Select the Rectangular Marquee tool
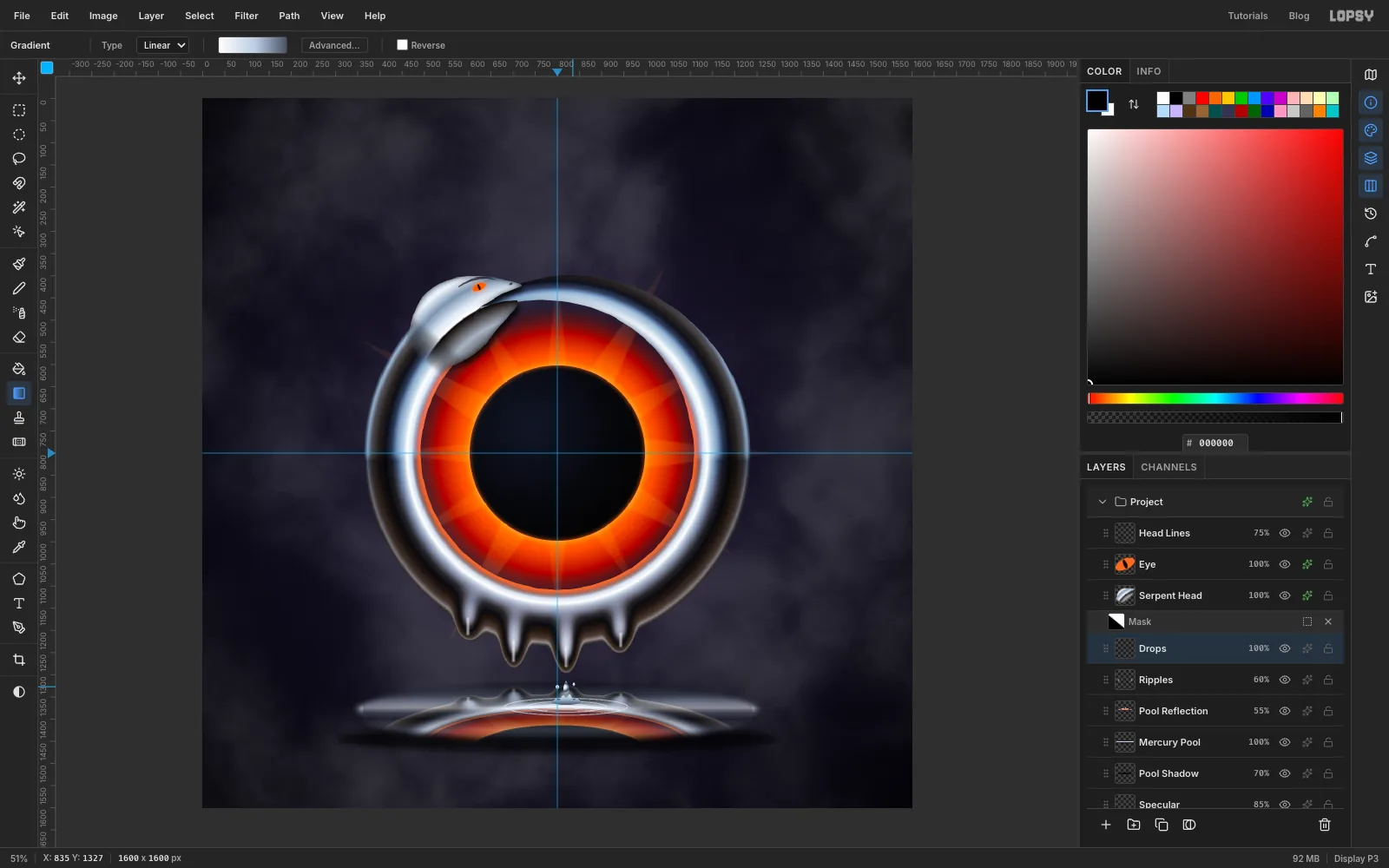This screenshot has width=1389, height=868. tap(19, 110)
